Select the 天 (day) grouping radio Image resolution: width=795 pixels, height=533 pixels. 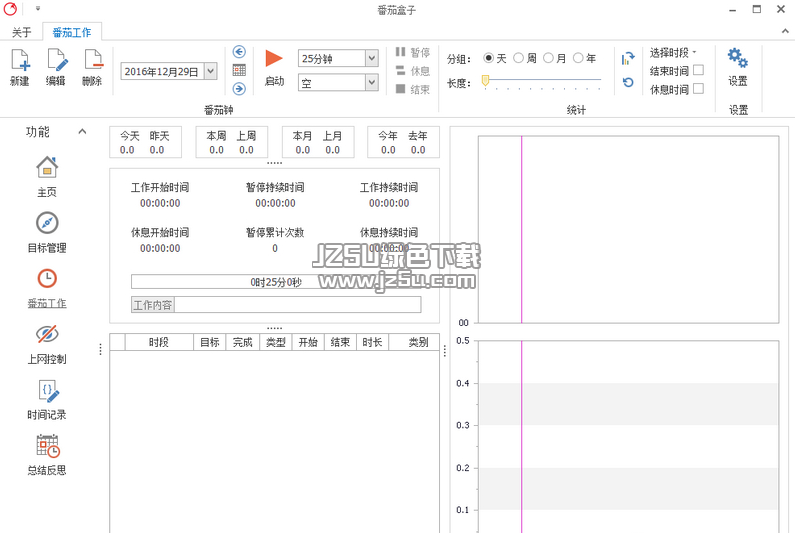(488, 58)
